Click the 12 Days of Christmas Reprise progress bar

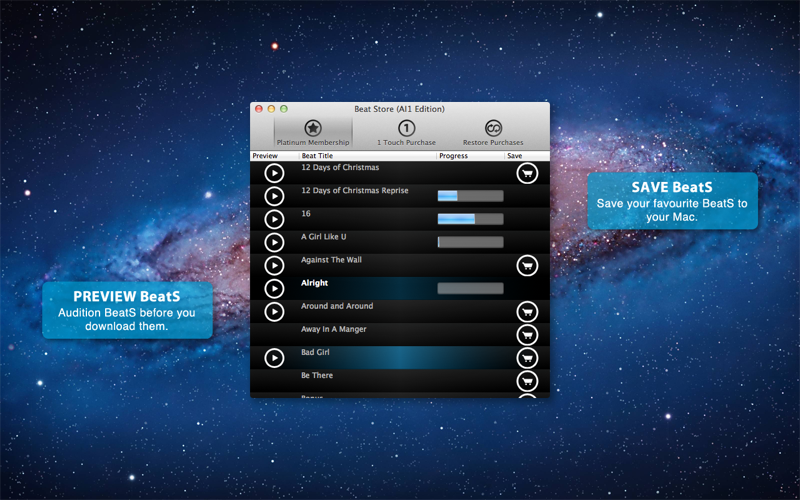470,196
